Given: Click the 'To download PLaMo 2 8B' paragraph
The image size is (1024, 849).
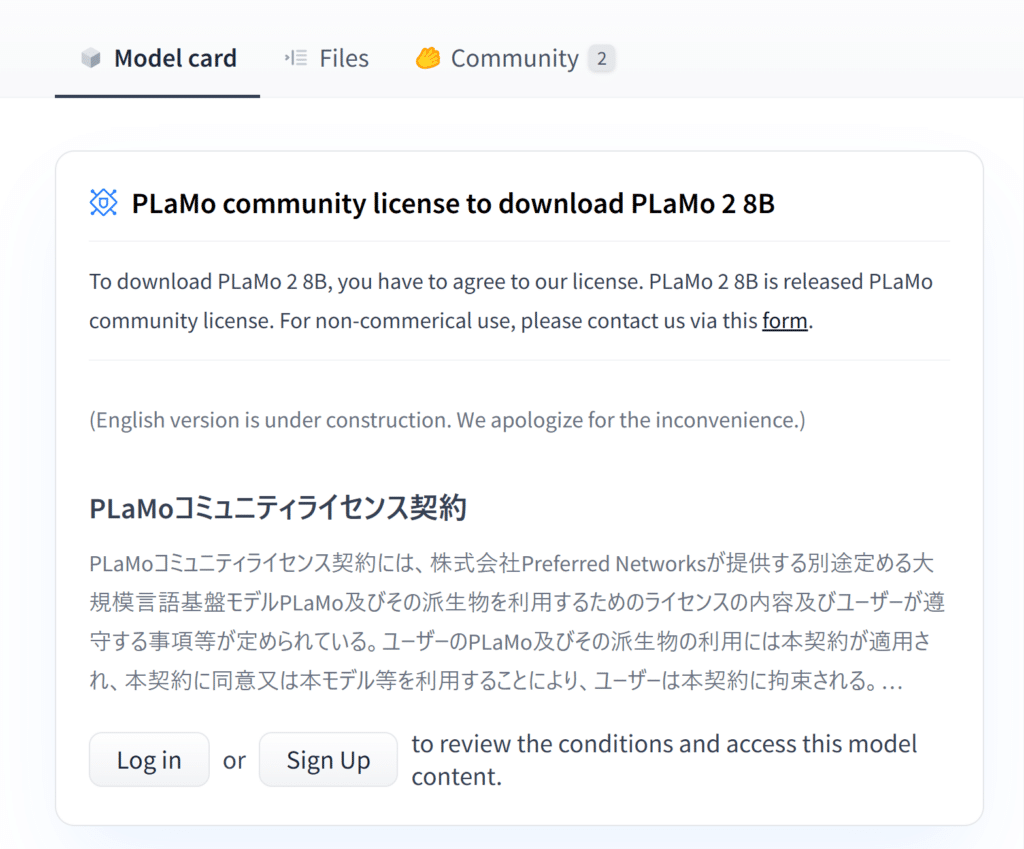Looking at the screenshot, I should click(511, 301).
